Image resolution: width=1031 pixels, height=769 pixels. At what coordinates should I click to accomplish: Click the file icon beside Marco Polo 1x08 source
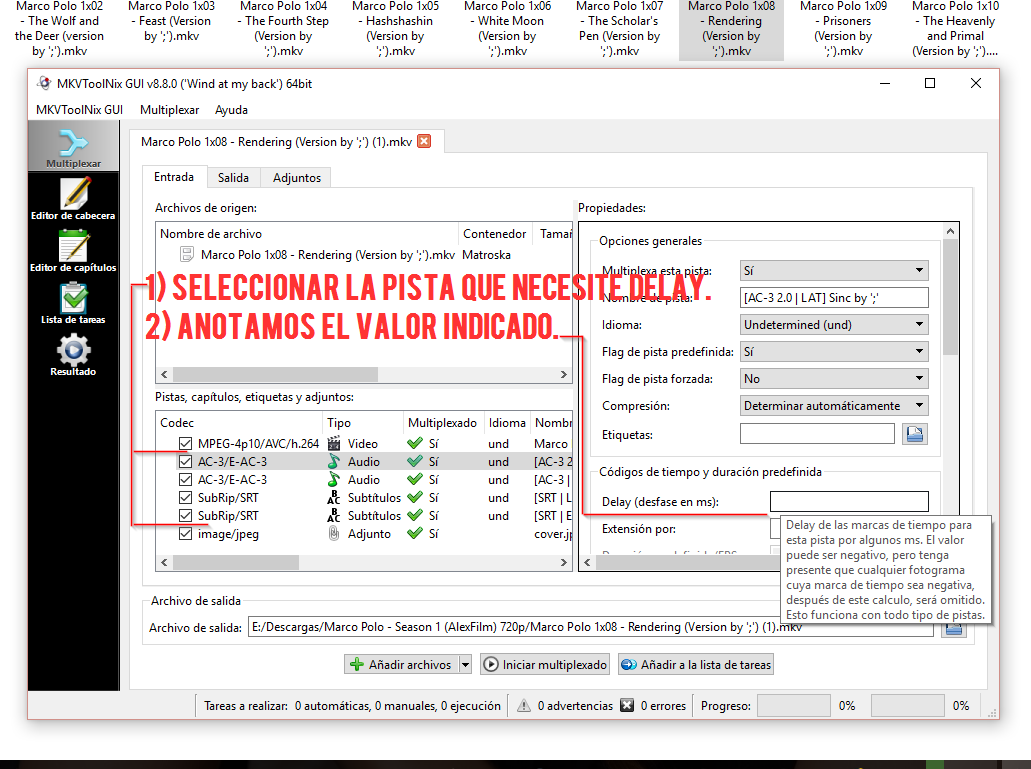[187, 254]
